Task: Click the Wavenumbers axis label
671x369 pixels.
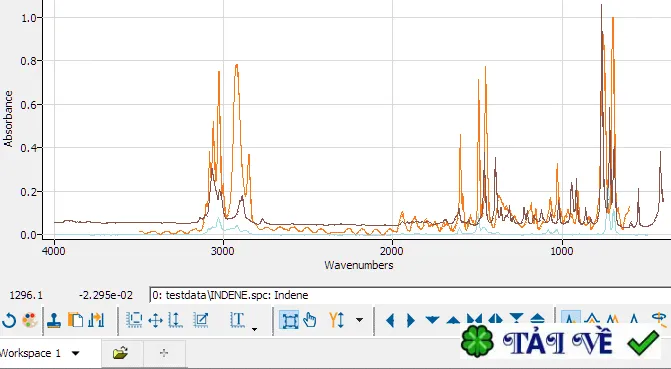Action: tap(359, 265)
